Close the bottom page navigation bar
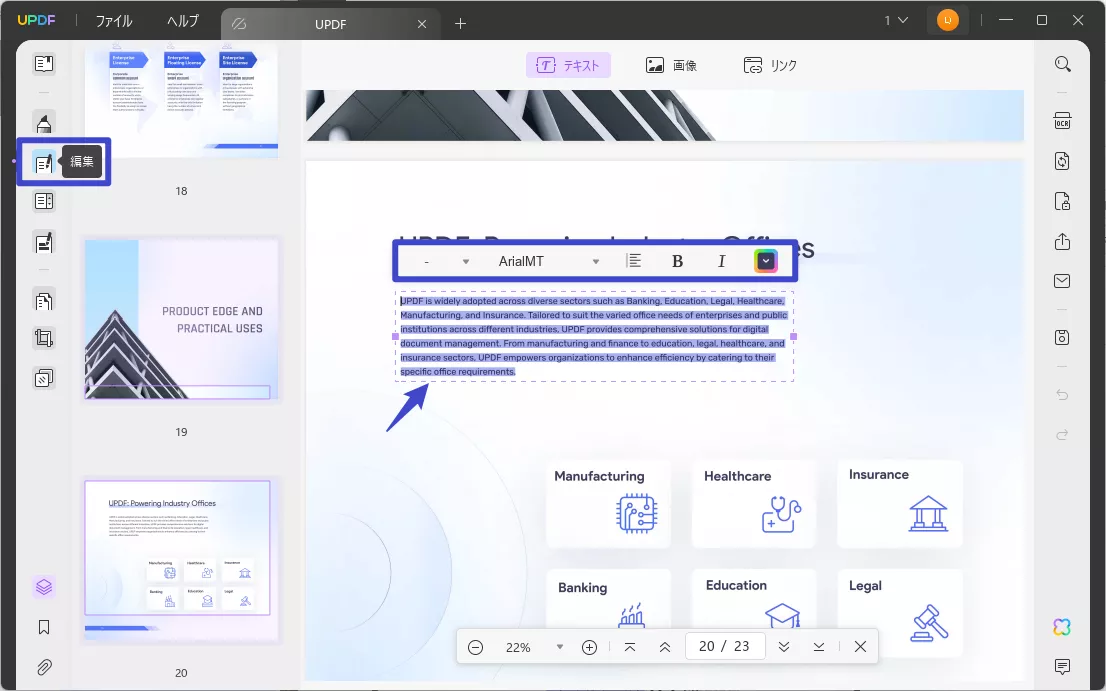Screen dimensions: 1106x691 click(860, 647)
